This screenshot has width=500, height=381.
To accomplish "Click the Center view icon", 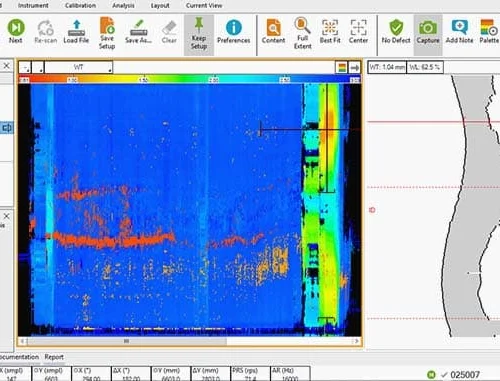I will 358,27.
